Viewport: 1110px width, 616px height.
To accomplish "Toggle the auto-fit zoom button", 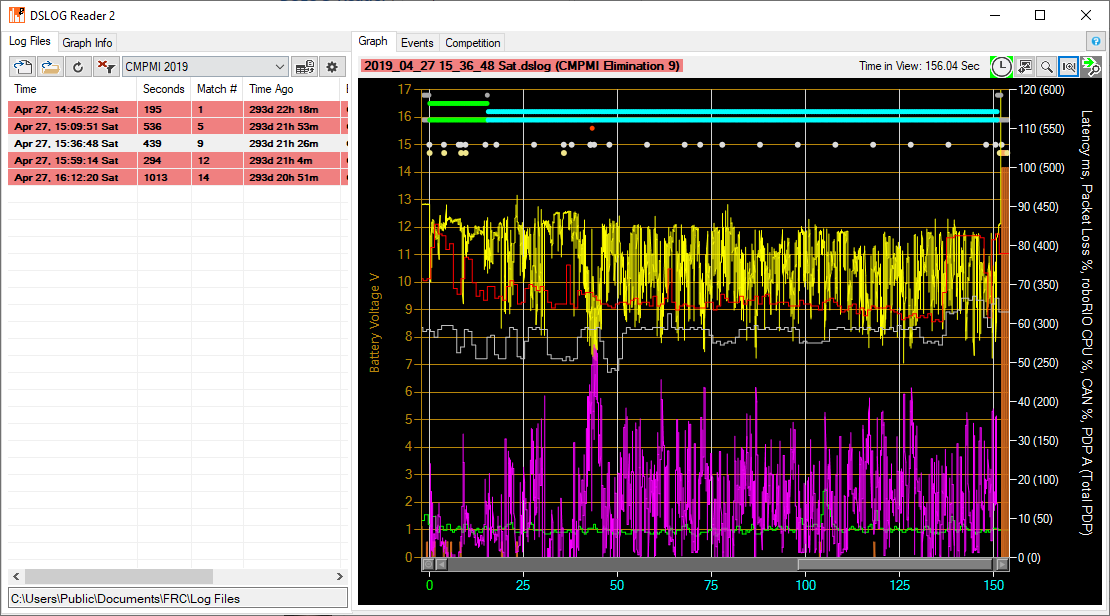I will (x=1068, y=67).
